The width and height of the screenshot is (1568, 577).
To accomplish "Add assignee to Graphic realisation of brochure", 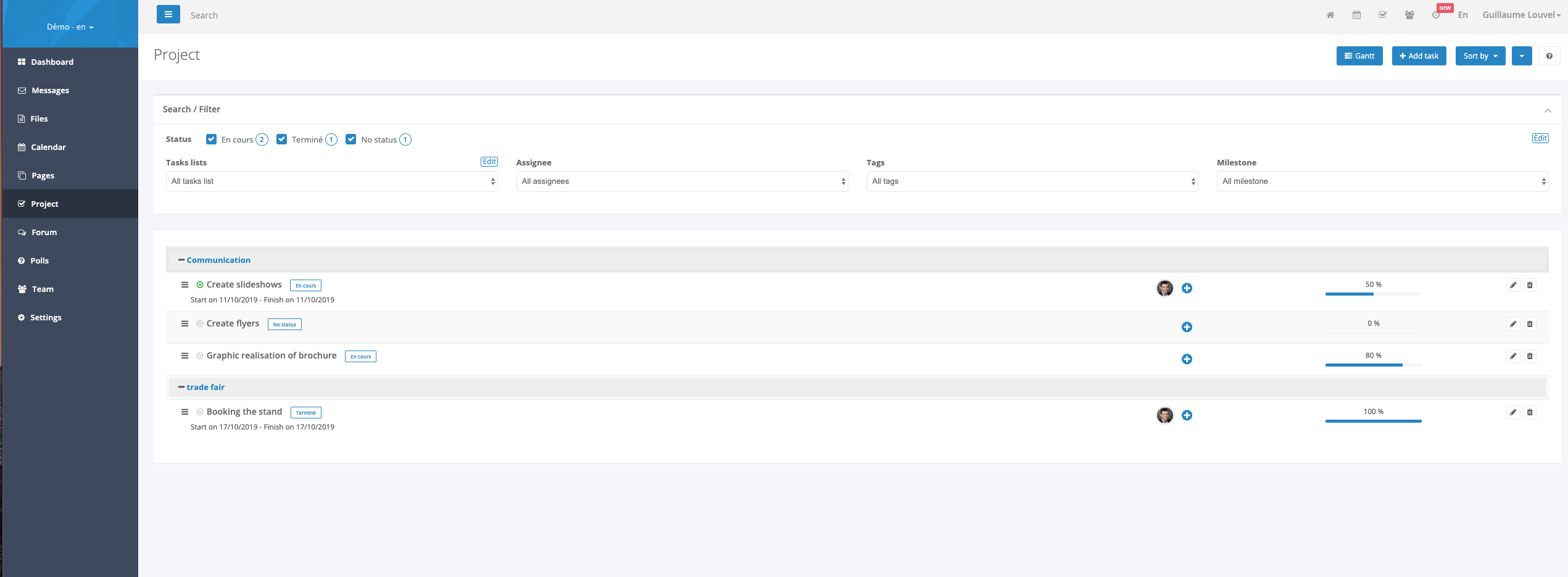I will [x=1187, y=359].
